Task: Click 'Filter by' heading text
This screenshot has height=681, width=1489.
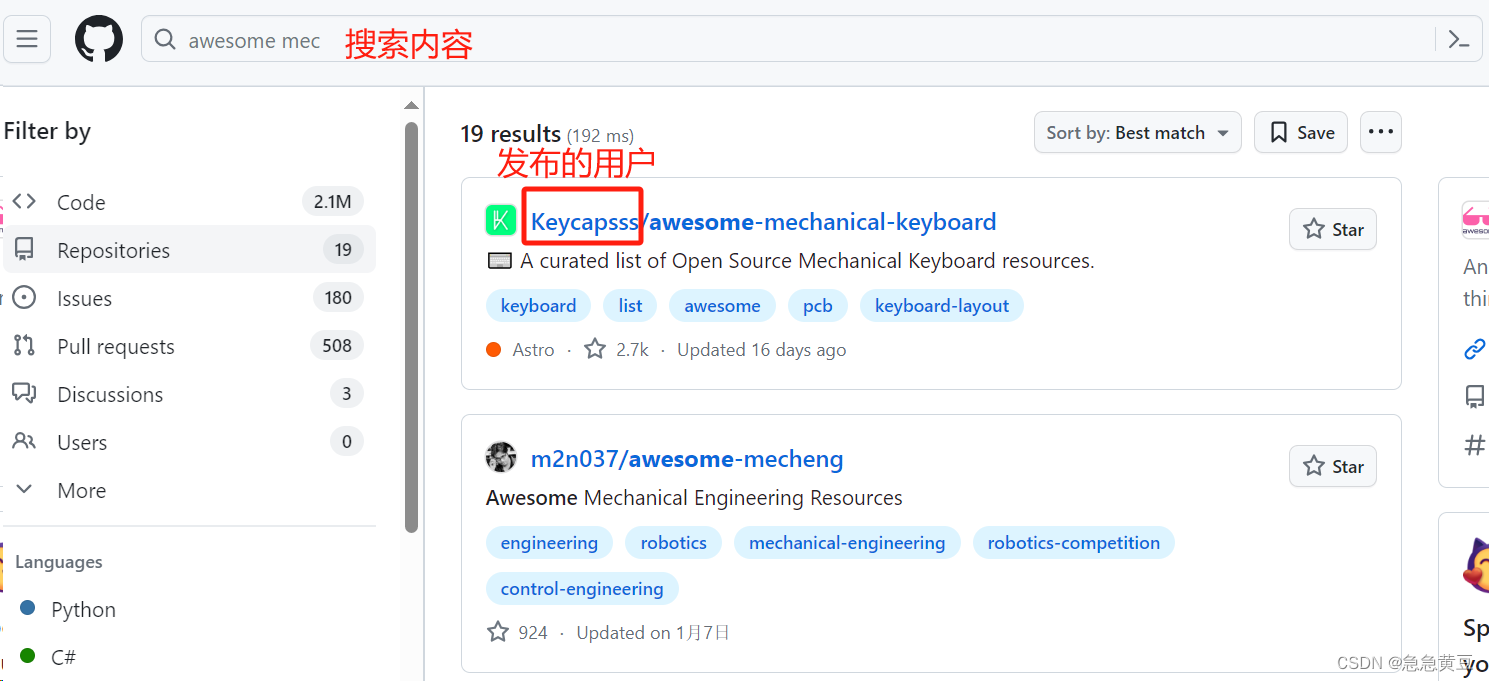Action: [x=47, y=131]
